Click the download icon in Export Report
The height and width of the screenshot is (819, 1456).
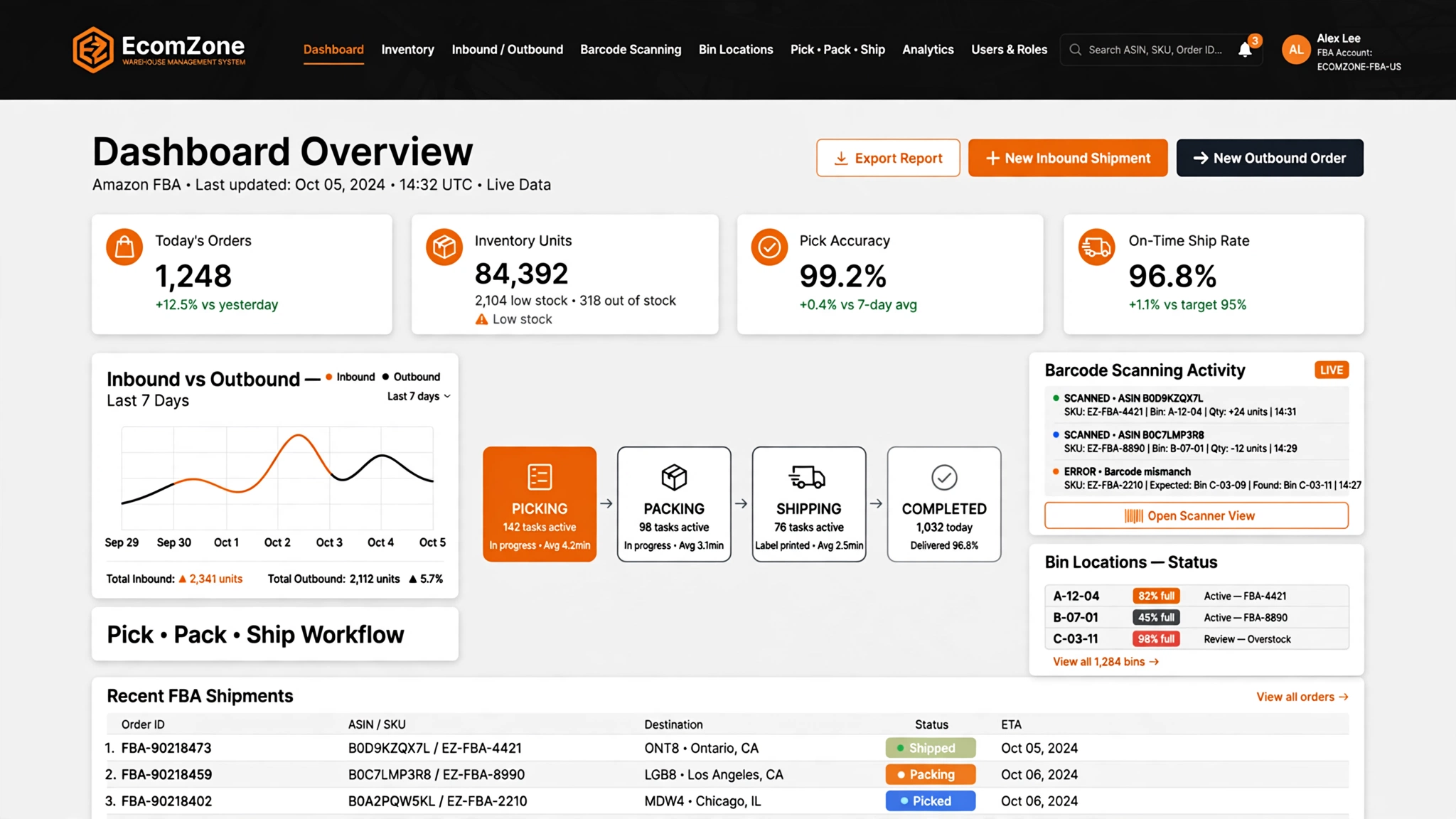[x=840, y=158]
